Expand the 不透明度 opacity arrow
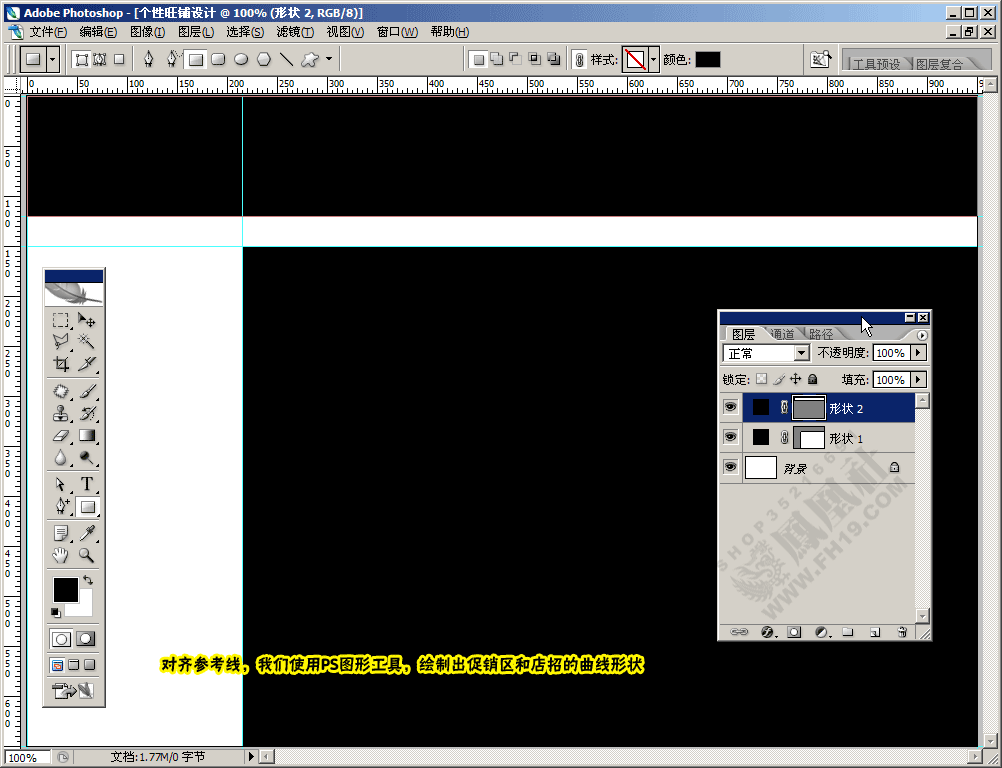 point(919,353)
